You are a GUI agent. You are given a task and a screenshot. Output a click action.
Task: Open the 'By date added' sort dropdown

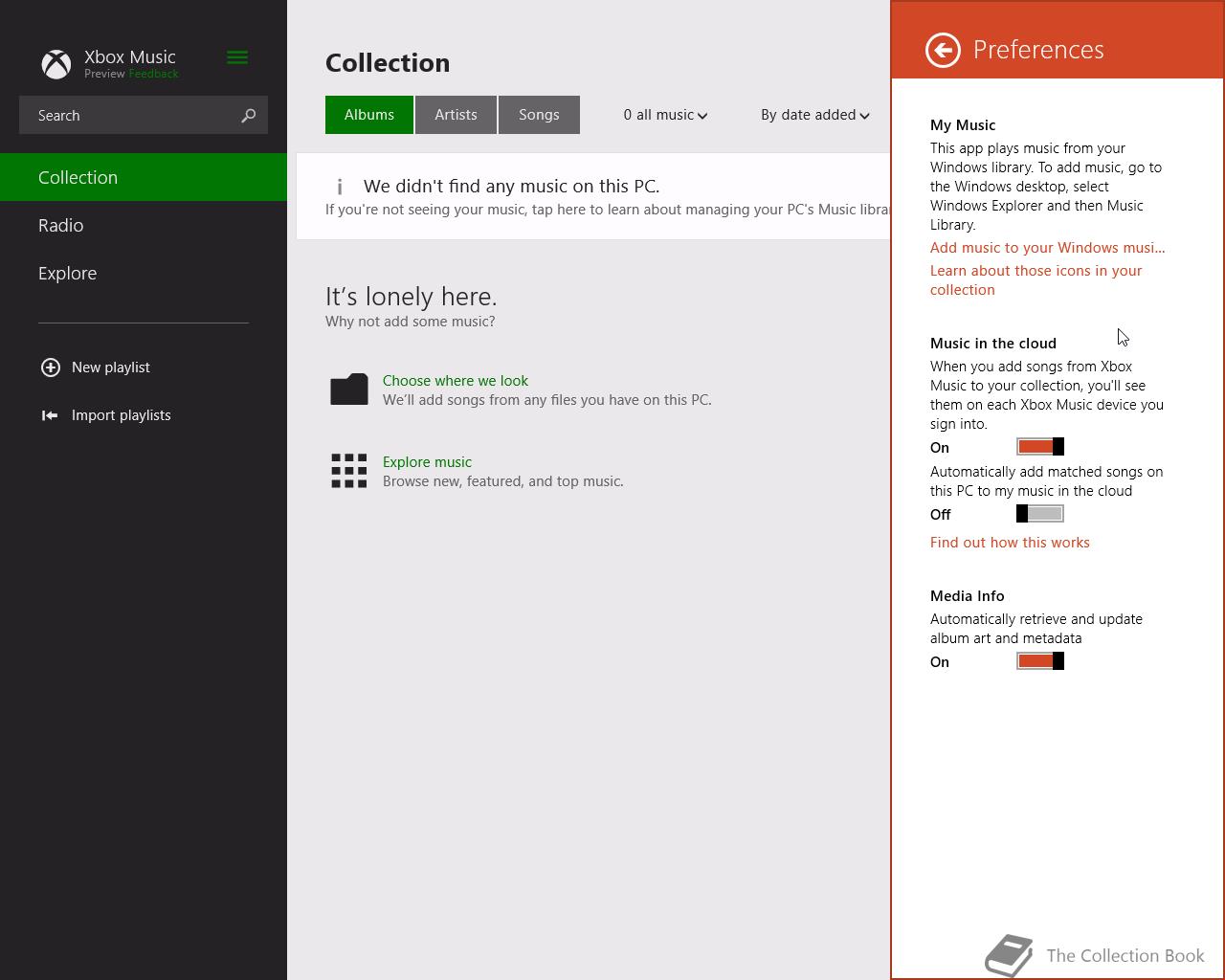click(815, 115)
